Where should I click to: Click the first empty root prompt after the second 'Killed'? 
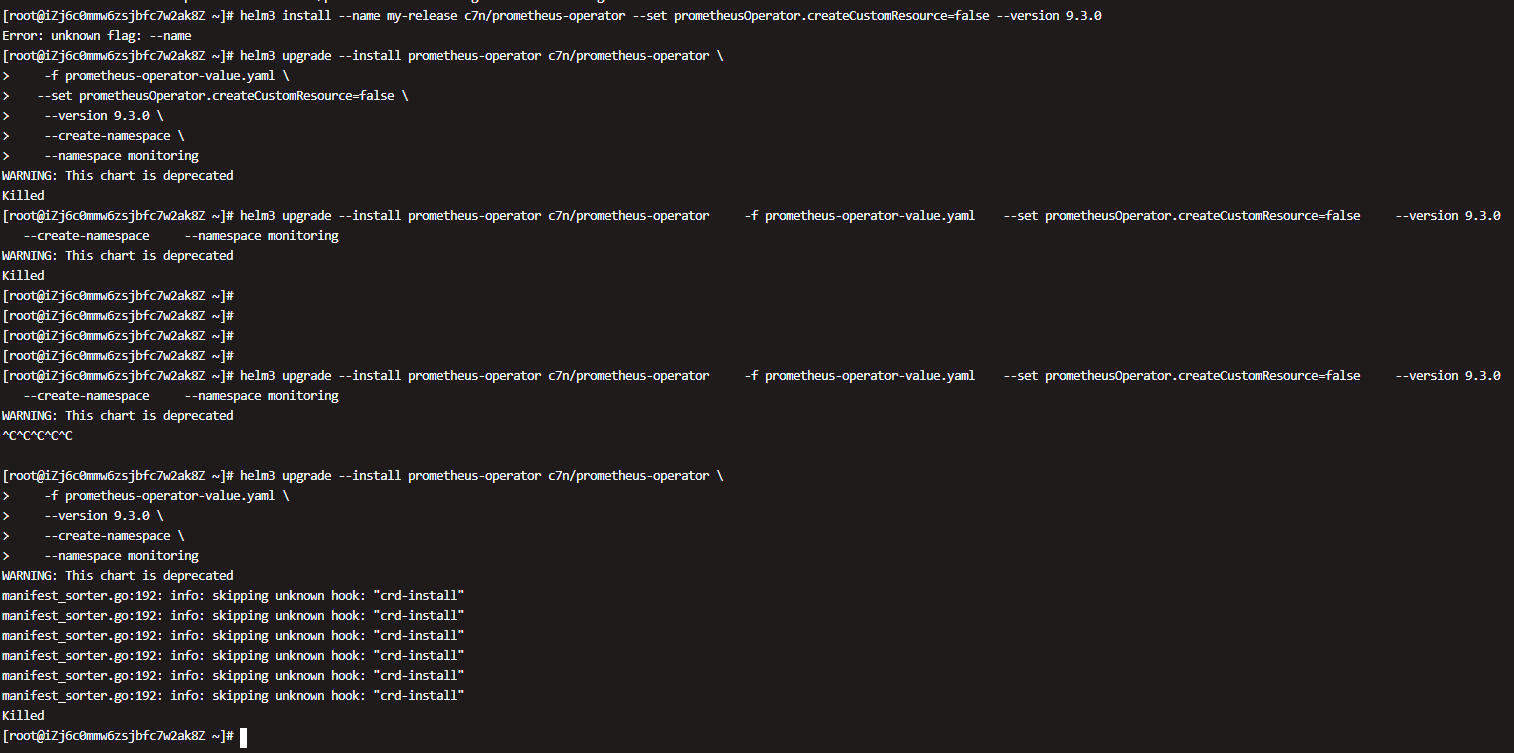(x=118, y=296)
